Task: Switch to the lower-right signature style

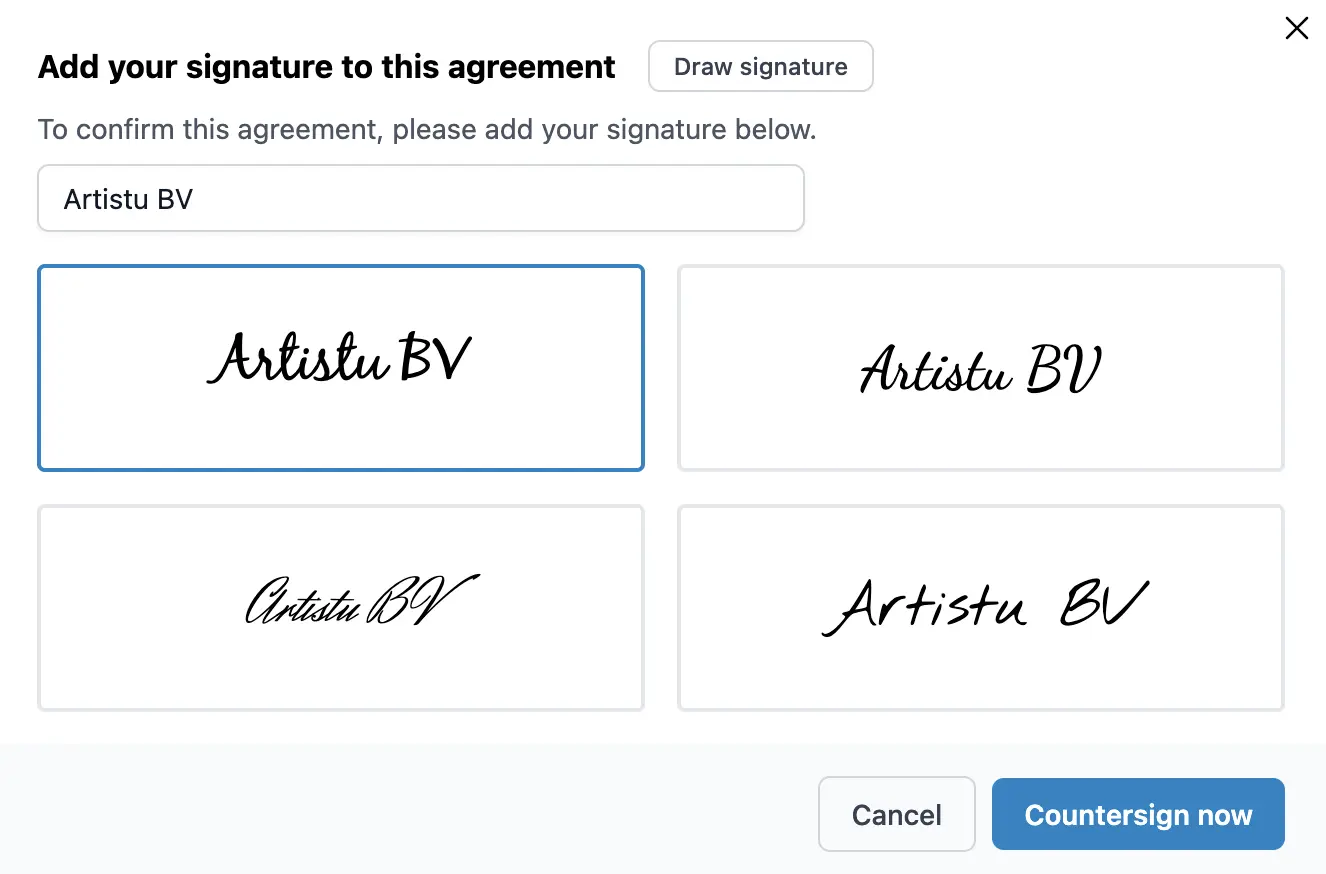Action: coord(980,608)
